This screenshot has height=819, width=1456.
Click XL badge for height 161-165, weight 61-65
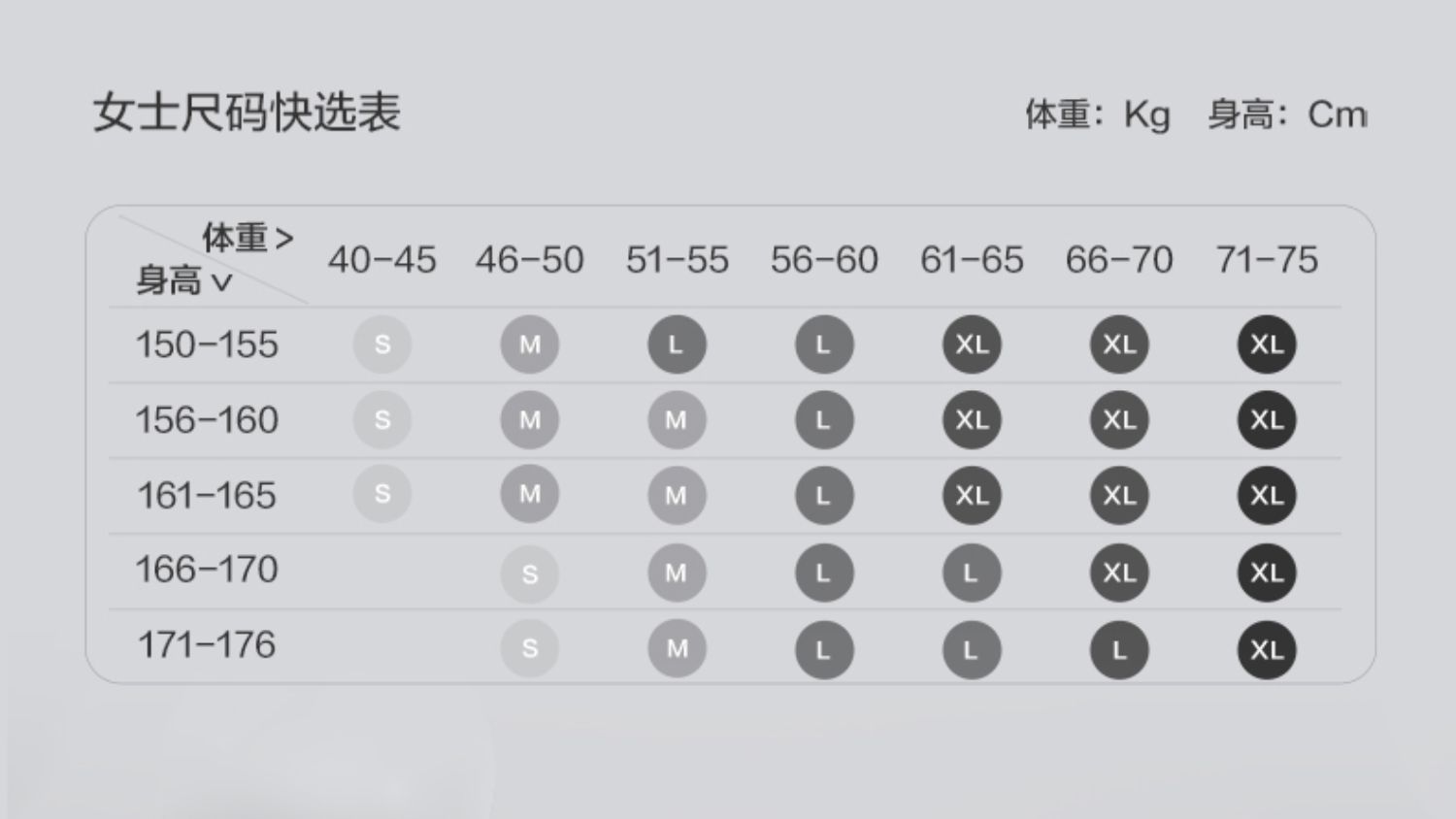[972, 496]
